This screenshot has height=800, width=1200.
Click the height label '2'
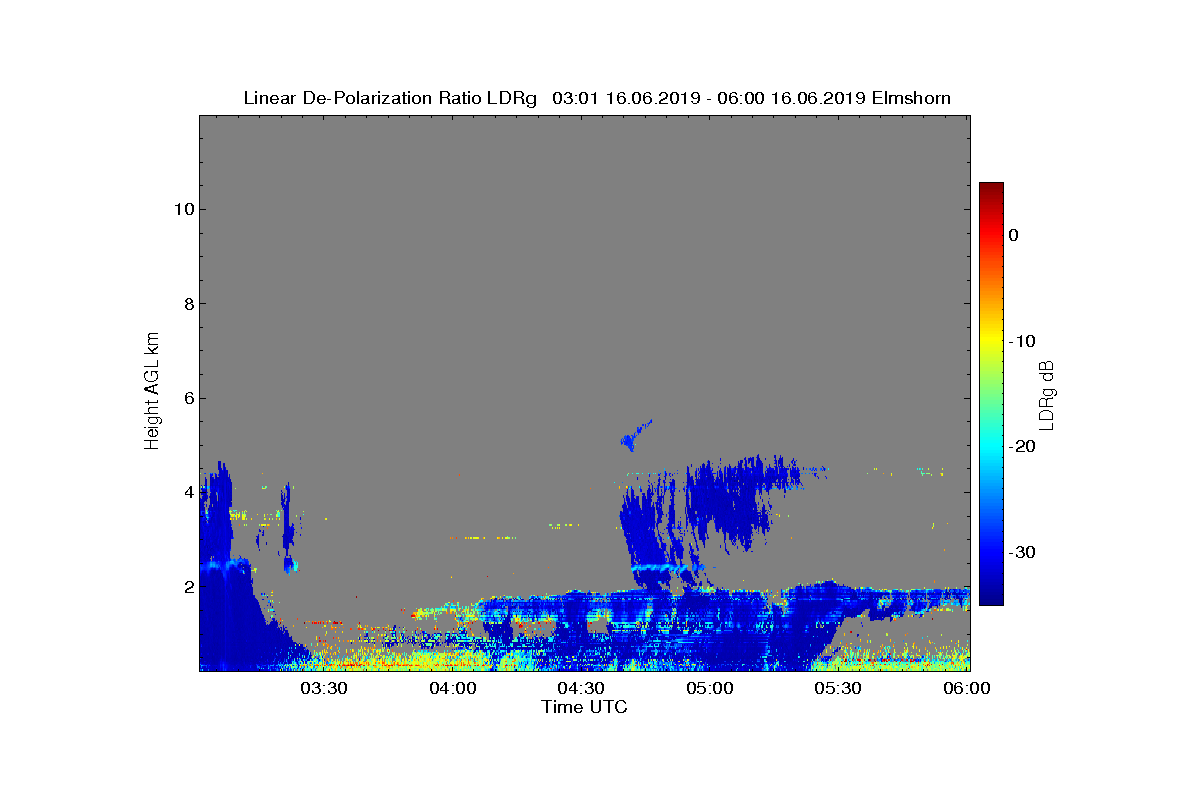(x=187, y=587)
